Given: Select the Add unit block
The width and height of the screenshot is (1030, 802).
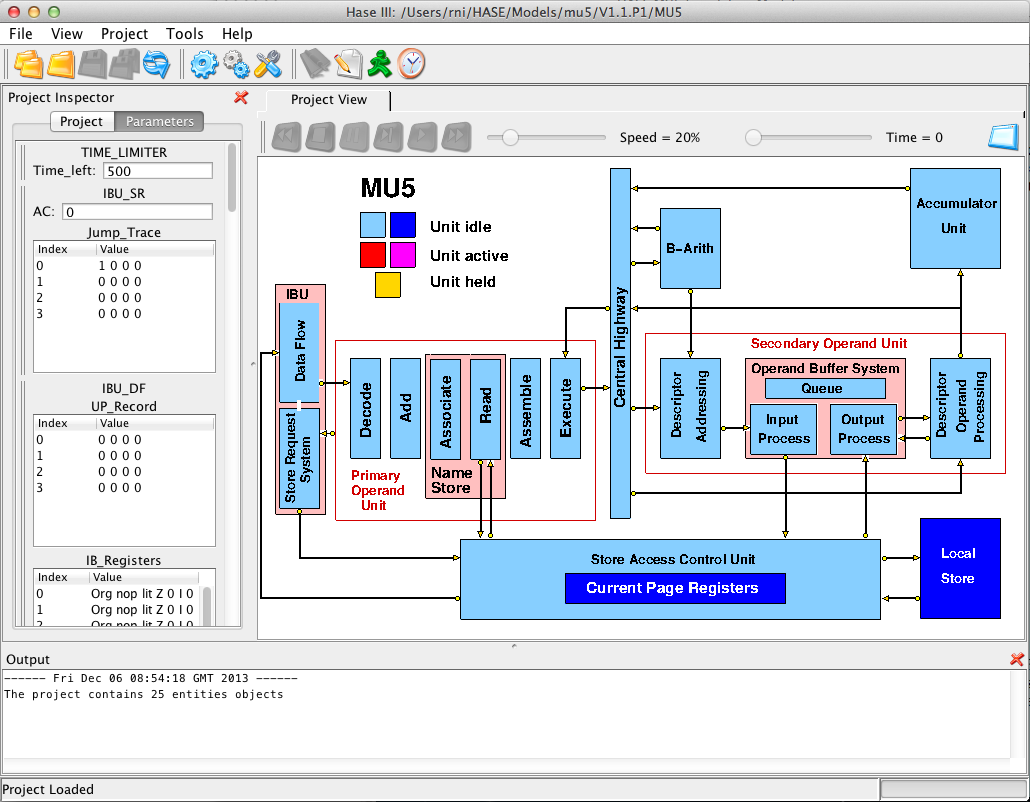Looking at the screenshot, I should point(405,408).
